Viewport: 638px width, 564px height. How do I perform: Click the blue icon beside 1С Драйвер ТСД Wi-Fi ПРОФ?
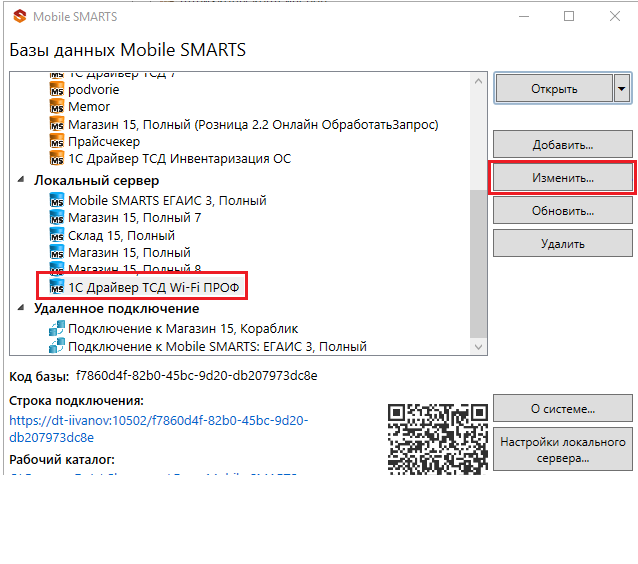click(x=57, y=287)
